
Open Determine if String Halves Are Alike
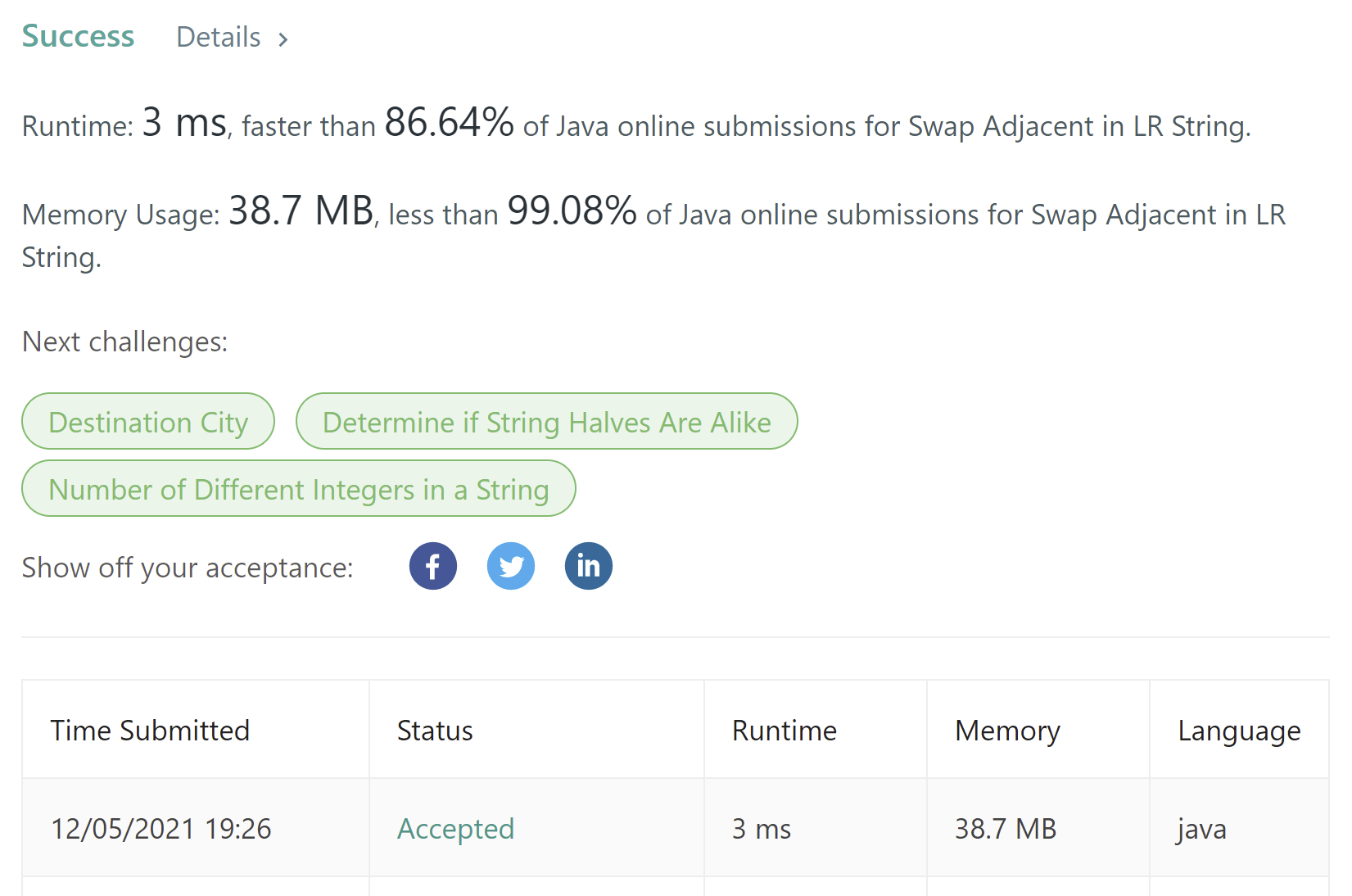(546, 422)
